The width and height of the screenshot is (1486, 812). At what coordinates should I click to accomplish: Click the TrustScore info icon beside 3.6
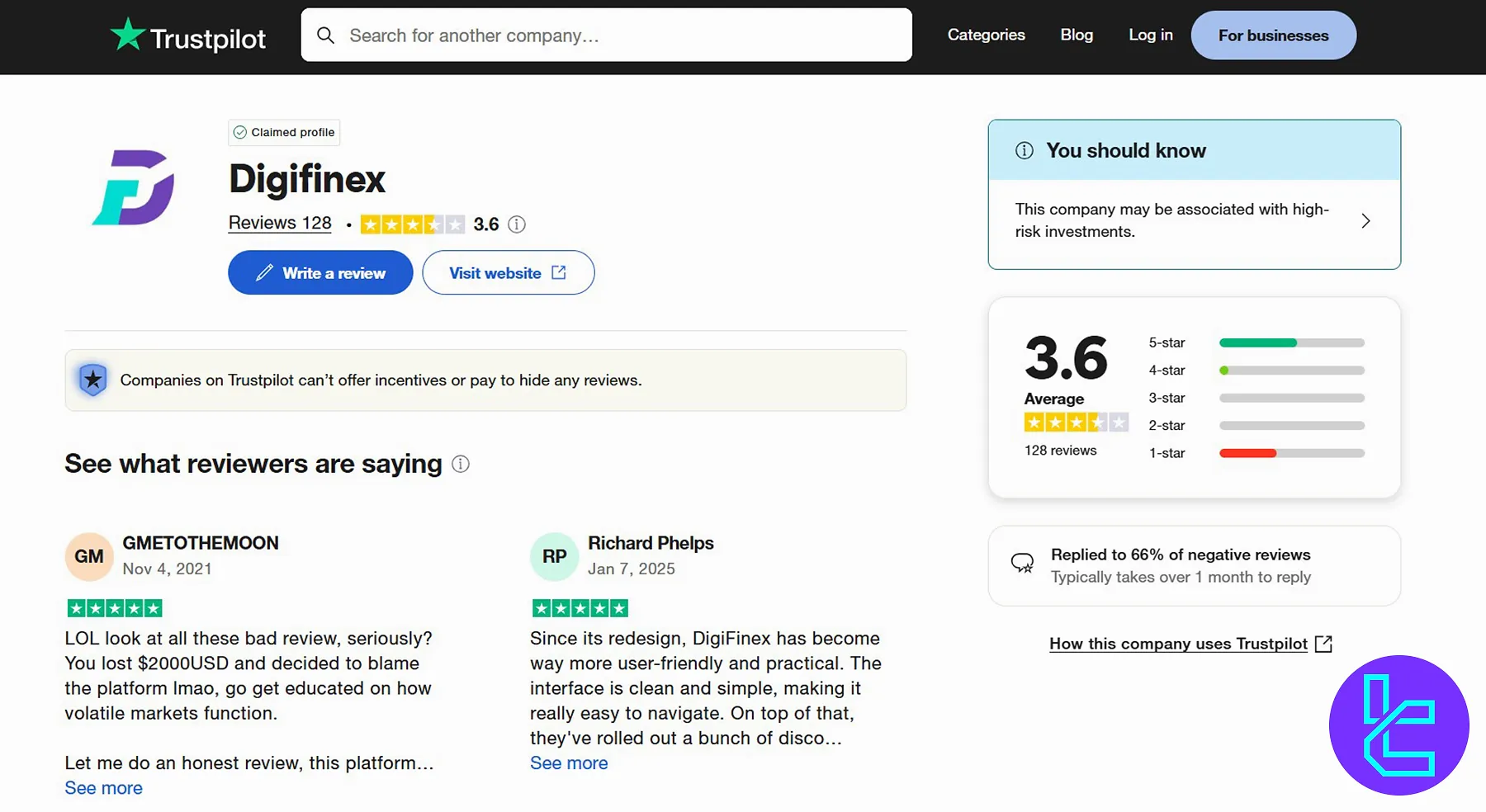coord(517,224)
